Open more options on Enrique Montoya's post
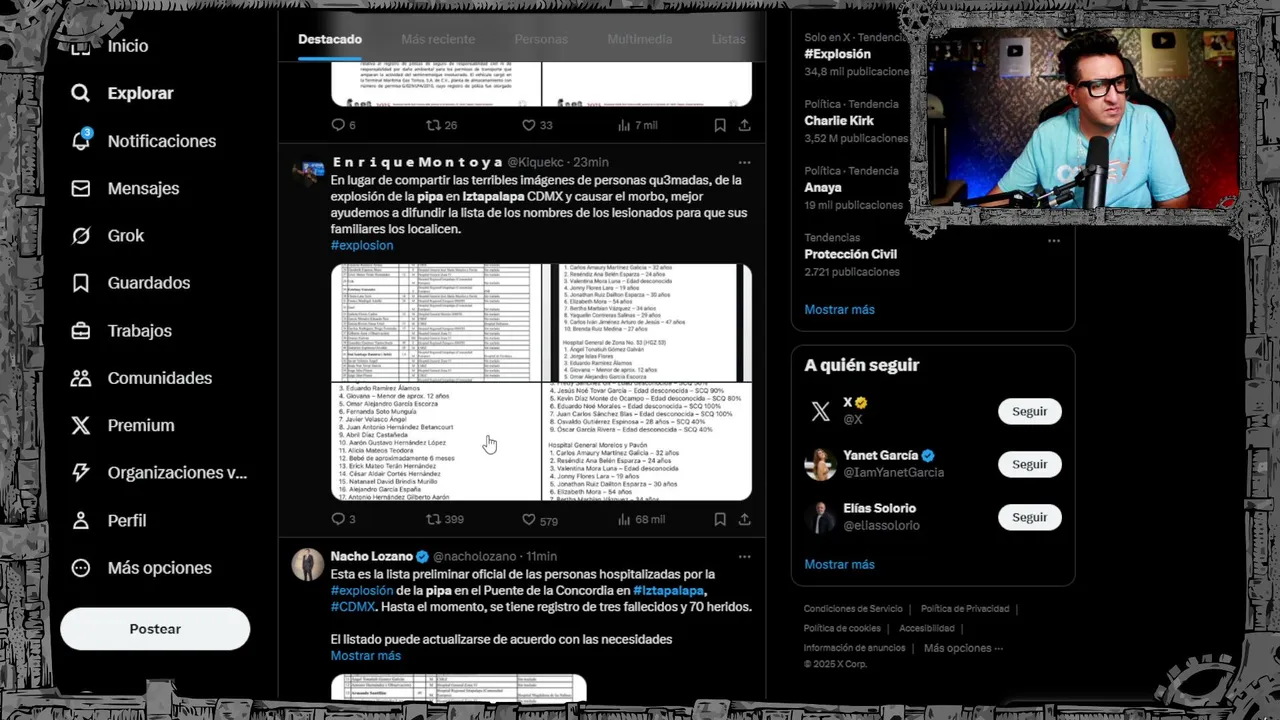Viewport: 1280px width, 720px height. pos(744,162)
